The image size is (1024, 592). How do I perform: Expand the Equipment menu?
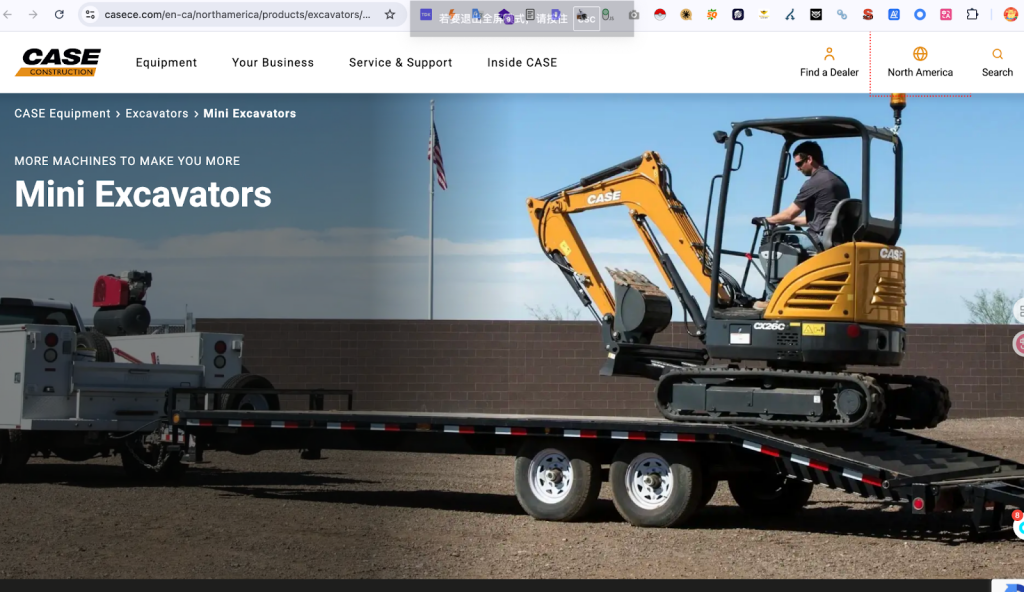pyautogui.click(x=166, y=62)
